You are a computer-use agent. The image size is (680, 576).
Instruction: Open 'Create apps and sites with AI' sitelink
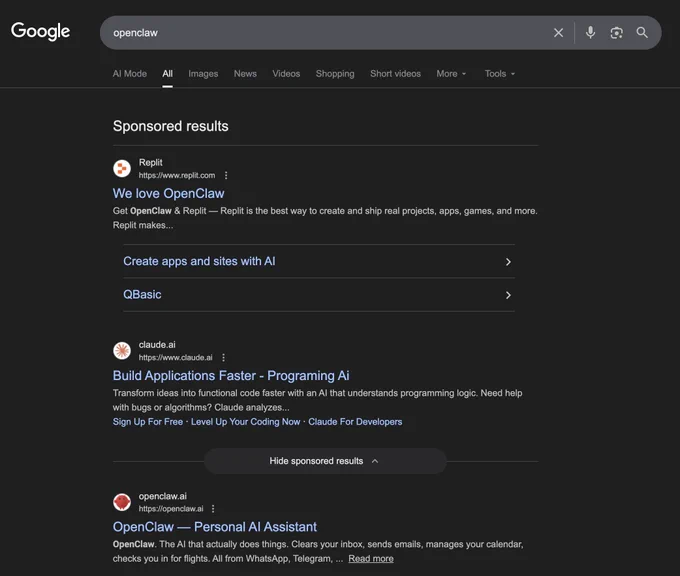pos(199,261)
